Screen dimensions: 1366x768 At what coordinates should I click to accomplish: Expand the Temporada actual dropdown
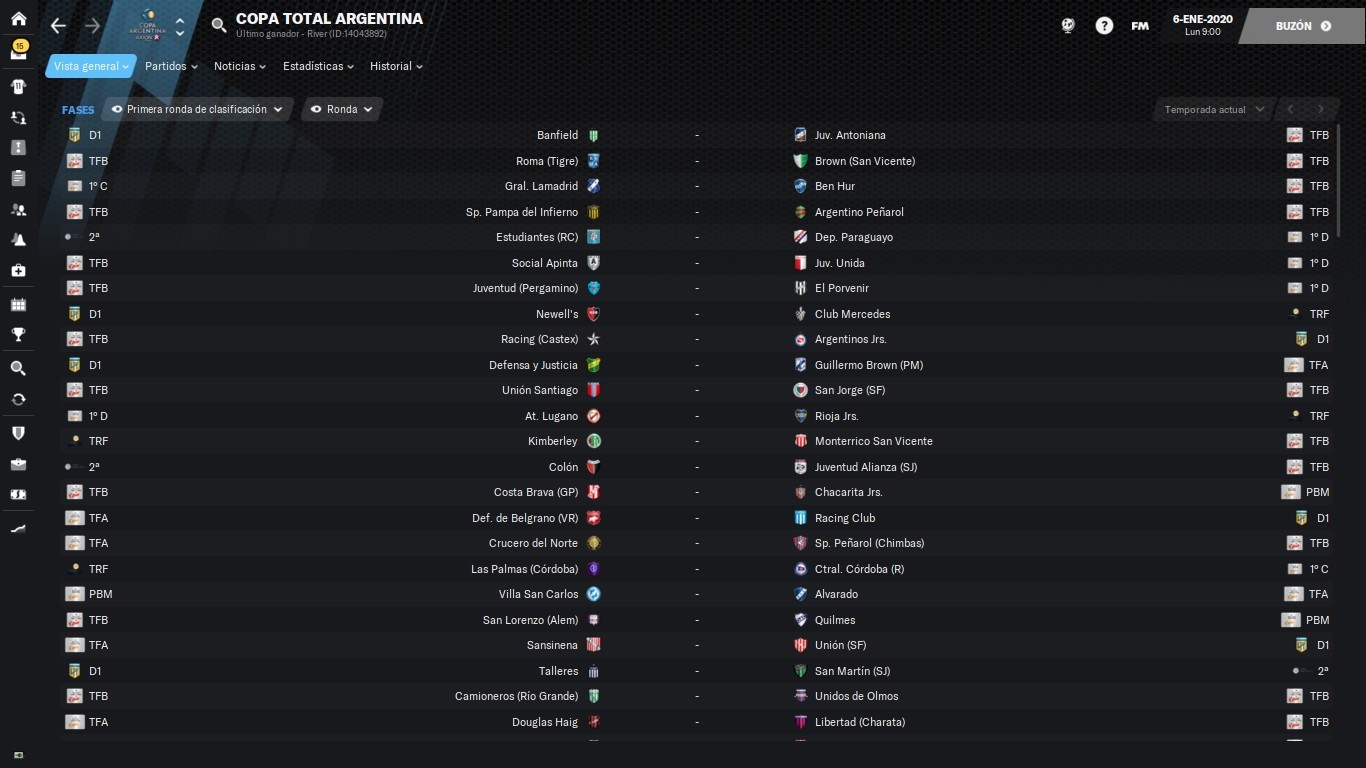click(x=1215, y=109)
